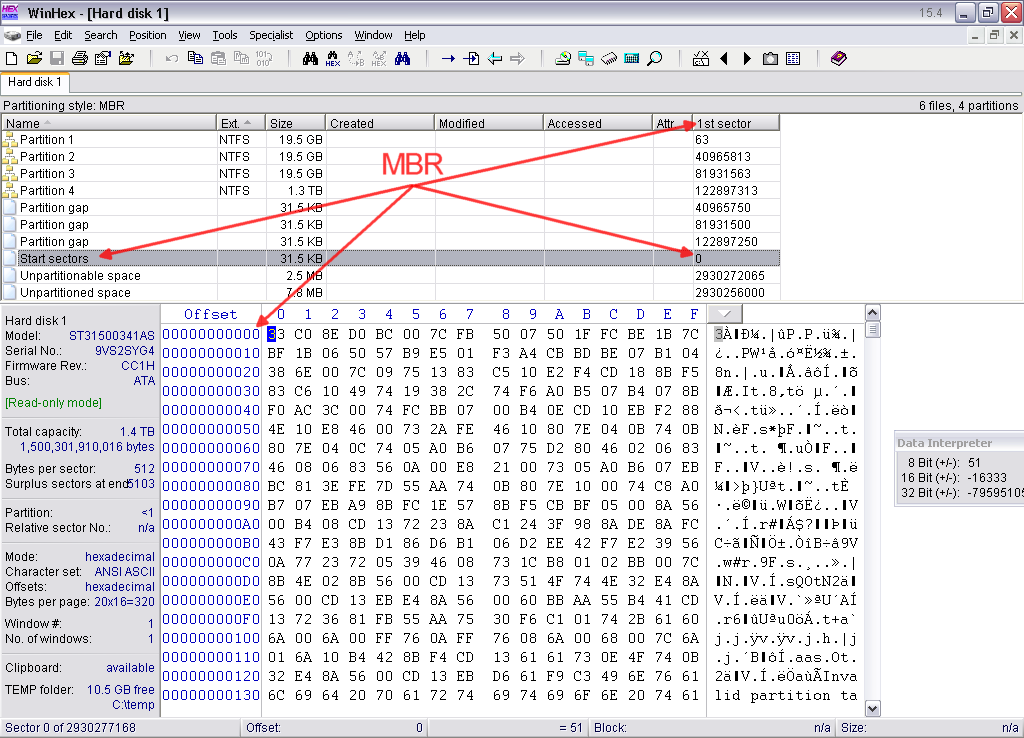
Task: Click the Undo arrow icon
Action: coord(172,59)
